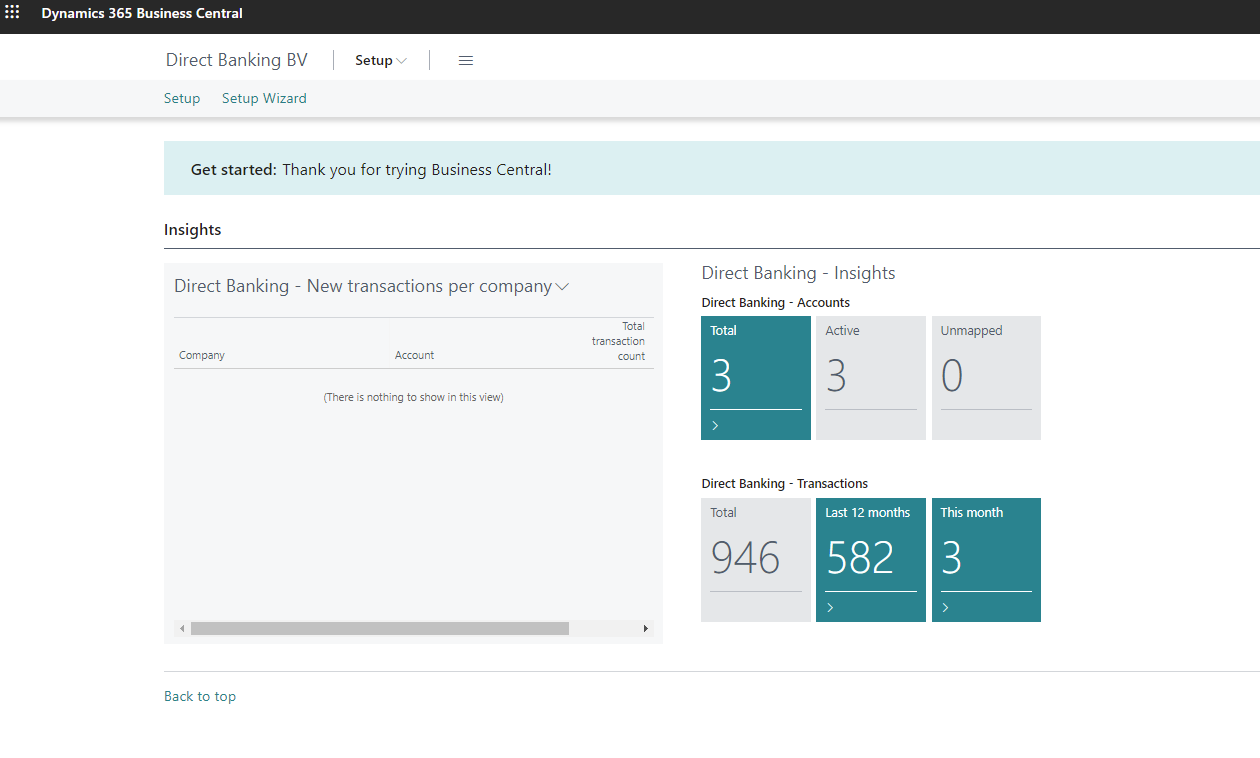Click the Get started notification banner
This screenshot has width=1260, height=758.
pos(712,169)
